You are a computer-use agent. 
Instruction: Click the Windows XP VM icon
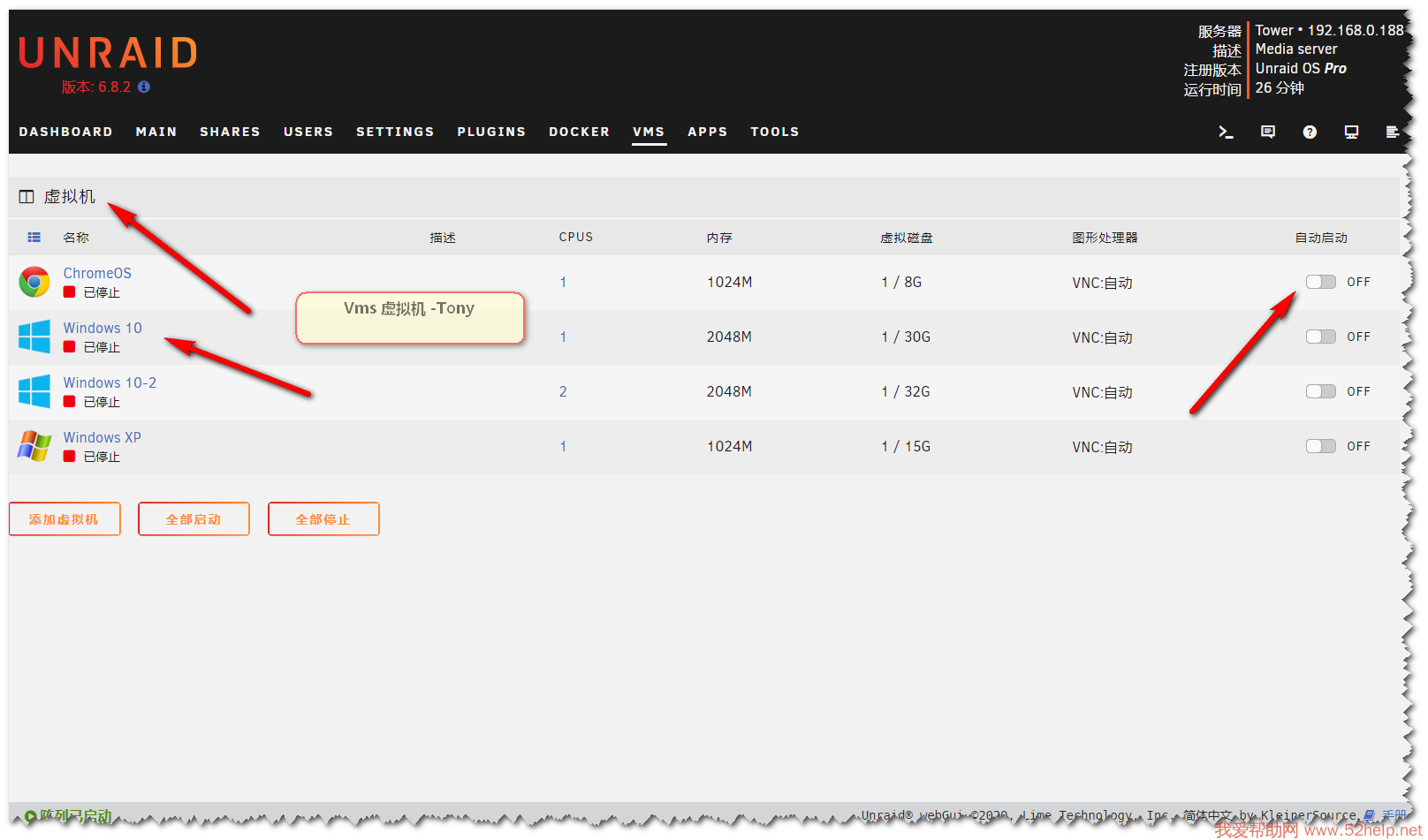click(34, 446)
